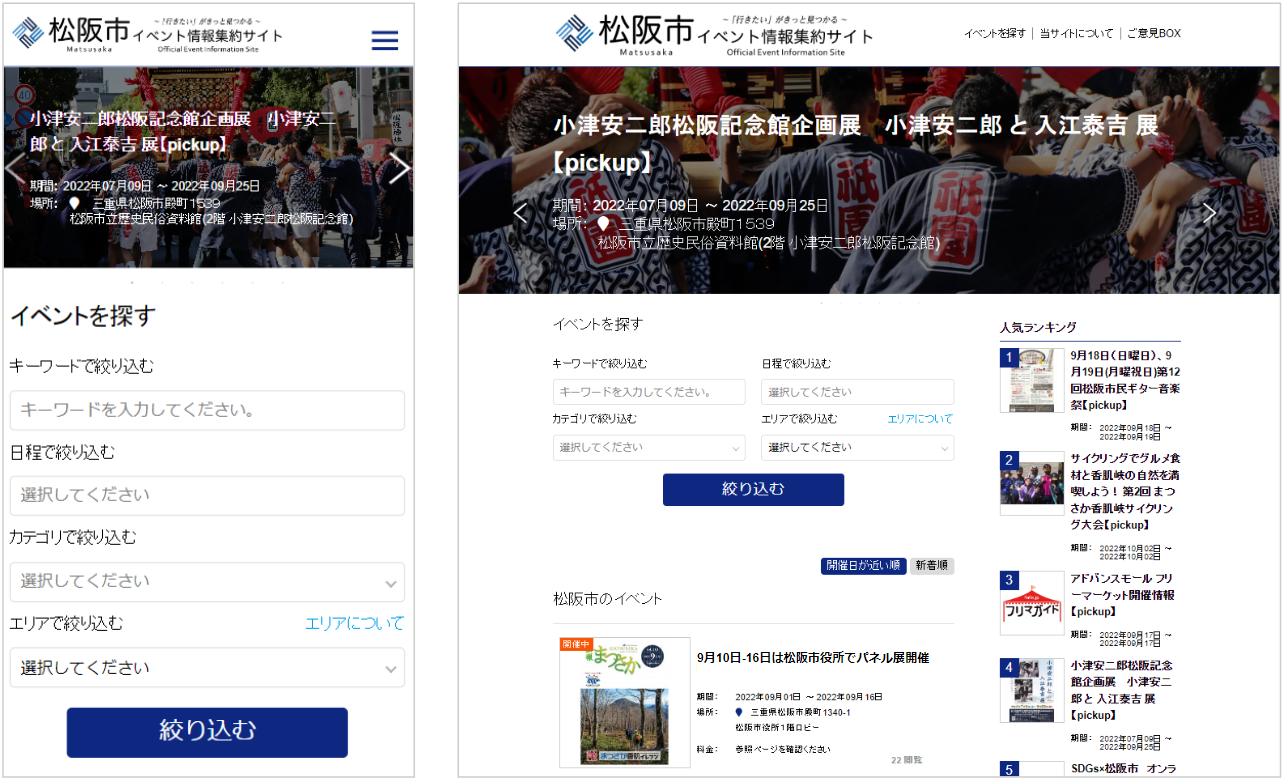The width and height of the screenshot is (1282, 778).
Task: Open エリアについて link in desktop view
Action: pos(920,419)
